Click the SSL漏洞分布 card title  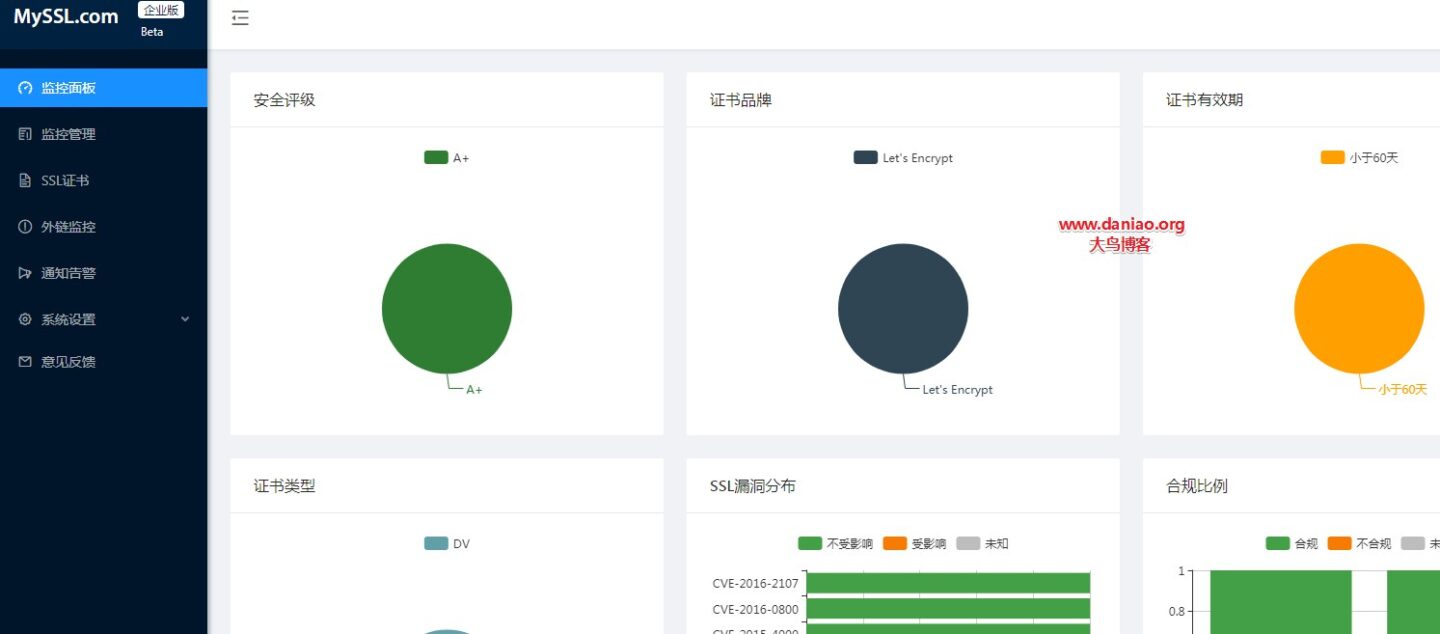click(x=753, y=486)
